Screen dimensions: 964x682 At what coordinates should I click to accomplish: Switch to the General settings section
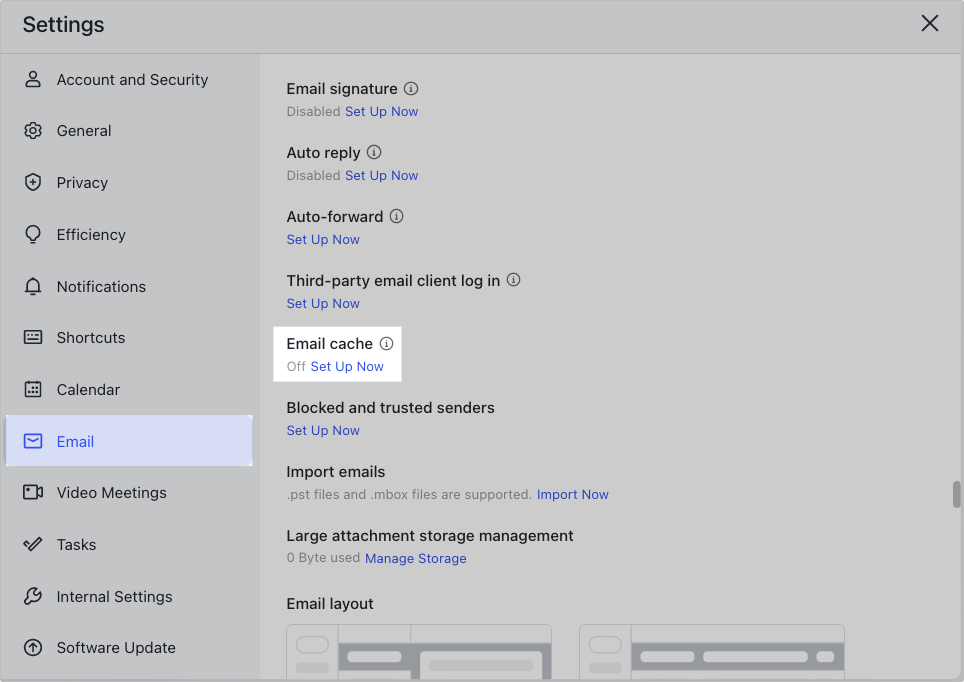click(84, 131)
